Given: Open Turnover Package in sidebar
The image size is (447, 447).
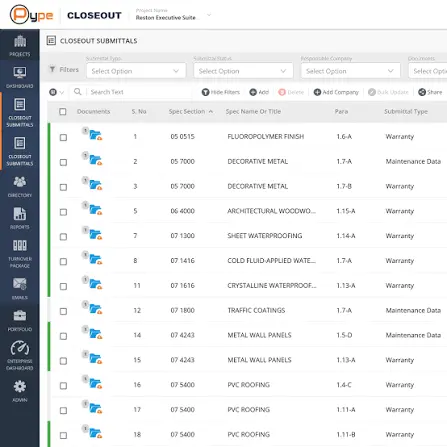Looking at the screenshot, I should click(x=20, y=254).
